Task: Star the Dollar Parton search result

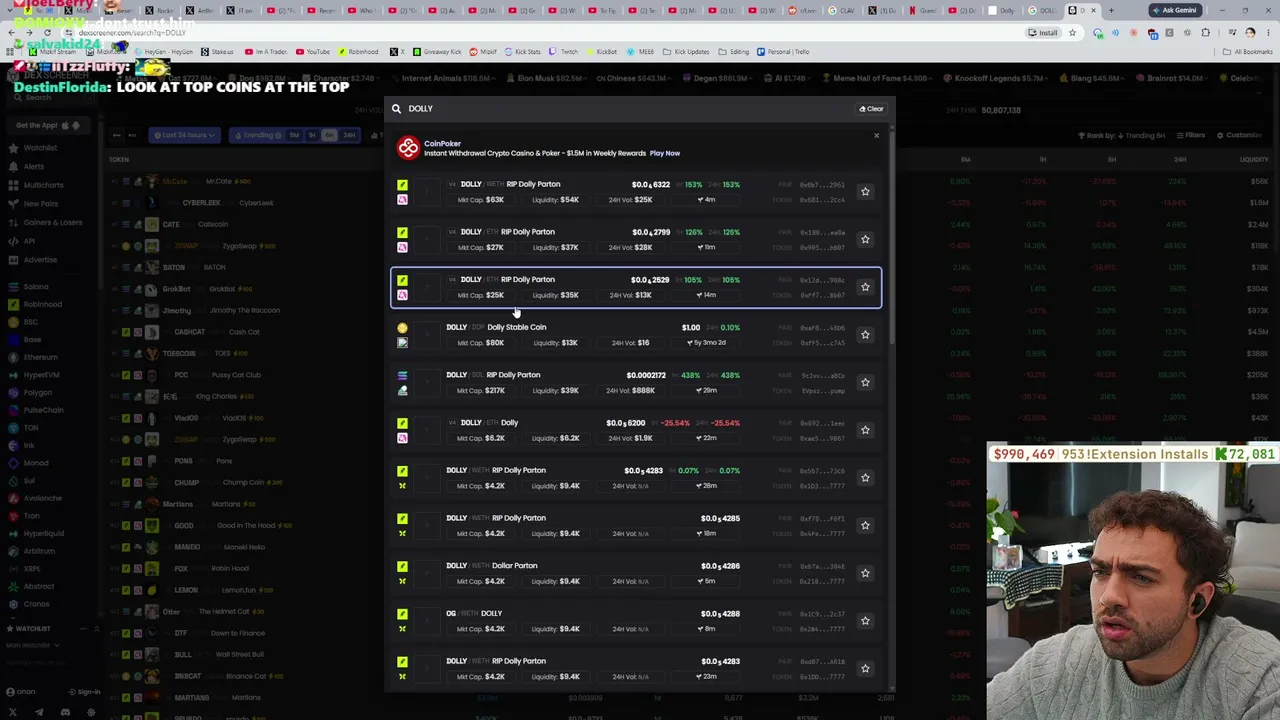Action: click(x=865, y=573)
